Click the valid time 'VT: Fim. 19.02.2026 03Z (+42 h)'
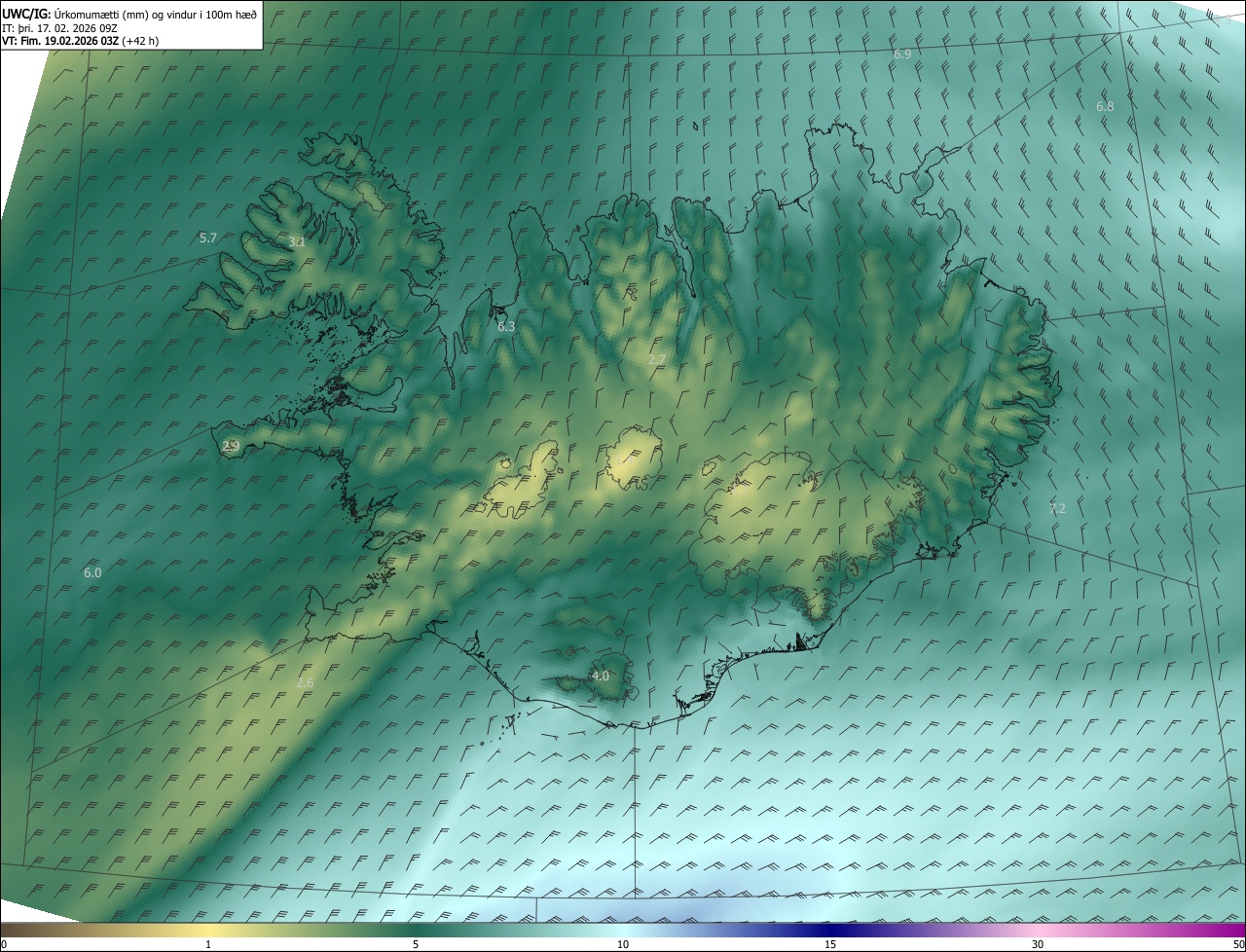This screenshot has width=1246, height=952. point(80,41)
